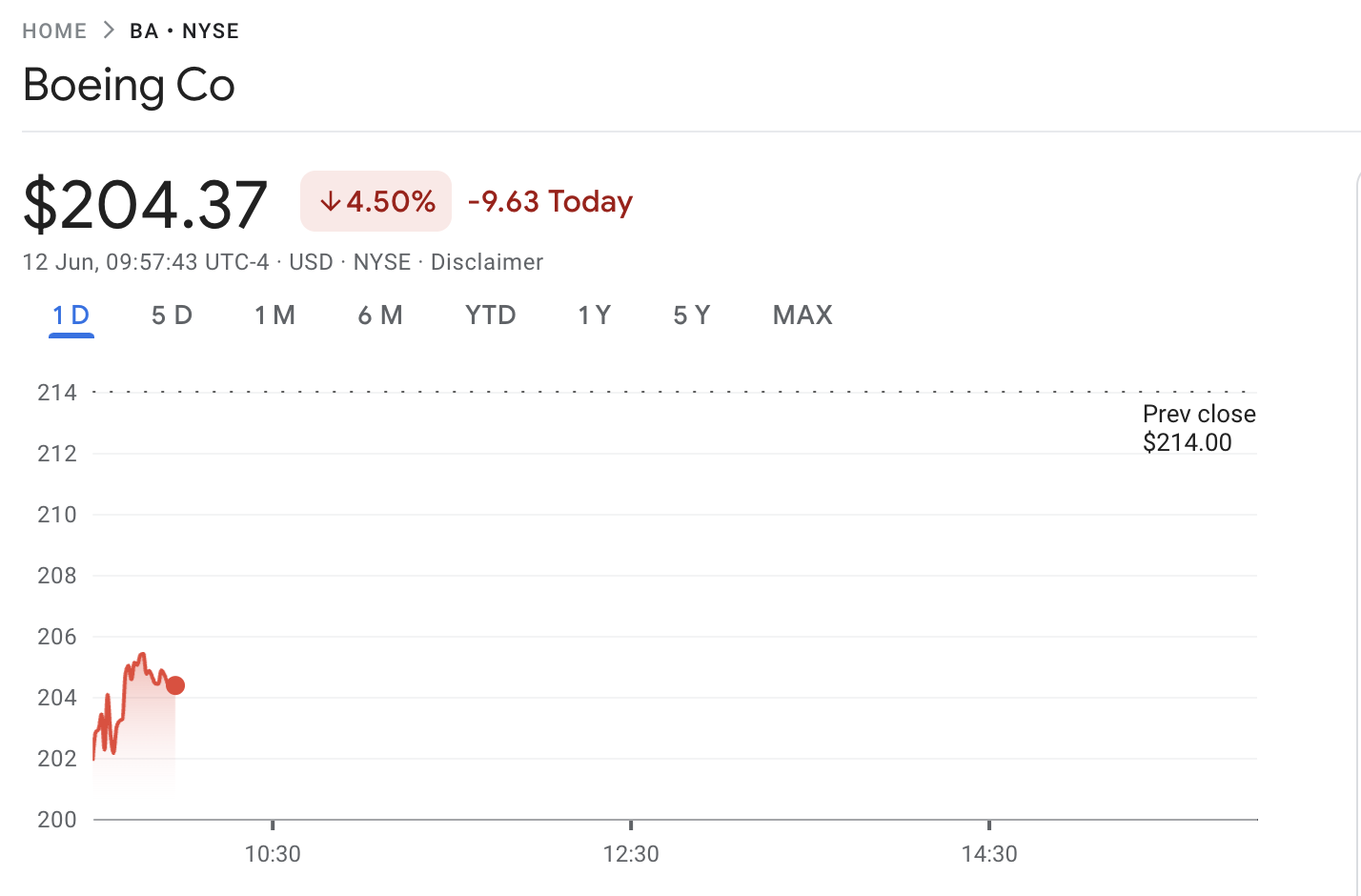Image resolution: width=1361 pixels, height=896 pixels.
Task: Click the 10:30 time axis marker
Action: tap(273, 854)
